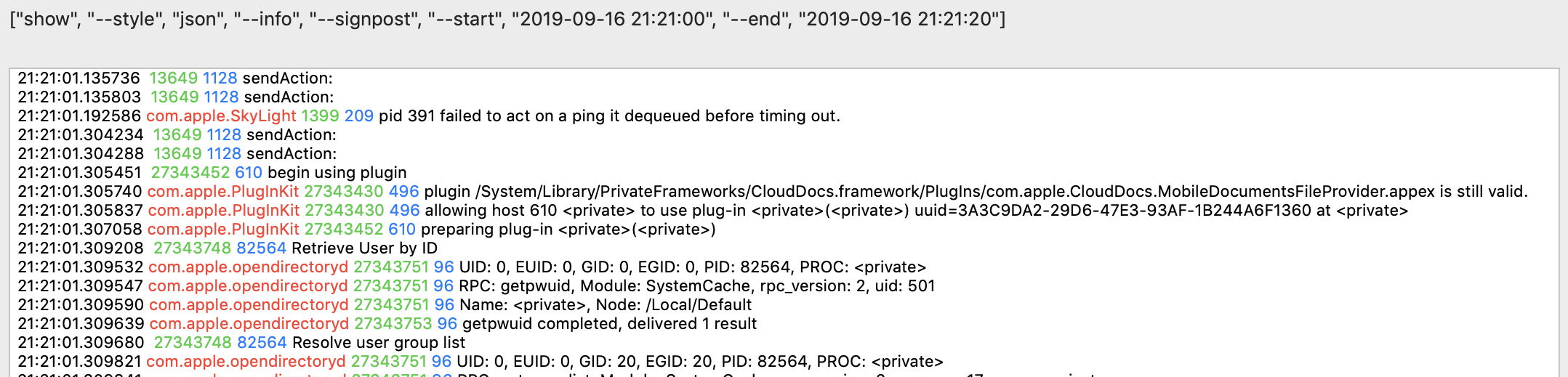Click the "begin using plugin" log entry

pyautogui.click(x=337, y=172)
